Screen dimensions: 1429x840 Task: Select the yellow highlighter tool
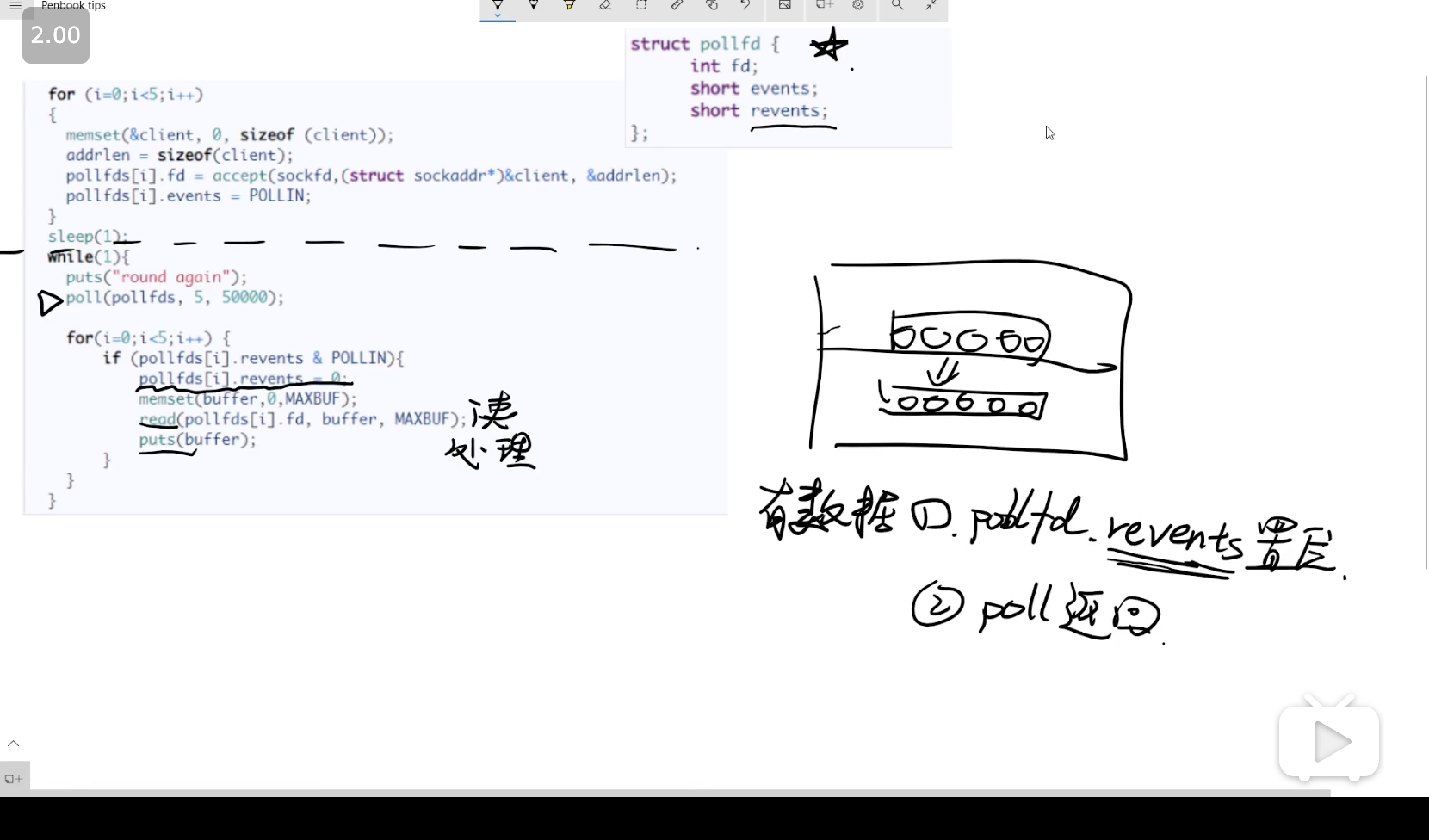(x=569, y=5)
